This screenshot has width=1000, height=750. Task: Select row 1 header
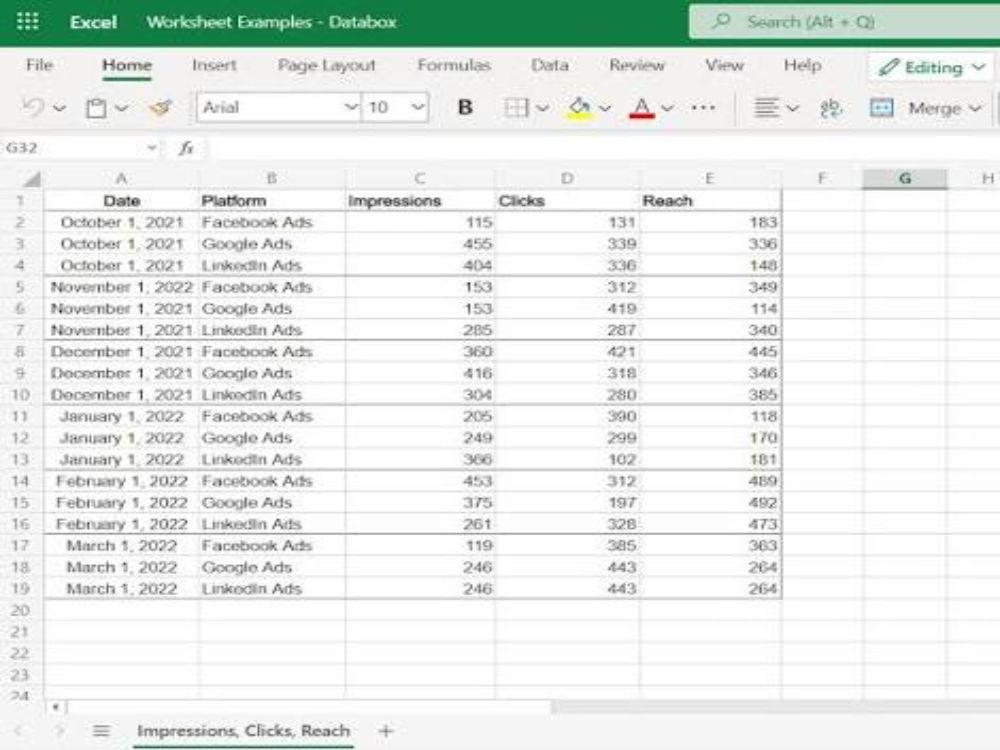[21, 201]
